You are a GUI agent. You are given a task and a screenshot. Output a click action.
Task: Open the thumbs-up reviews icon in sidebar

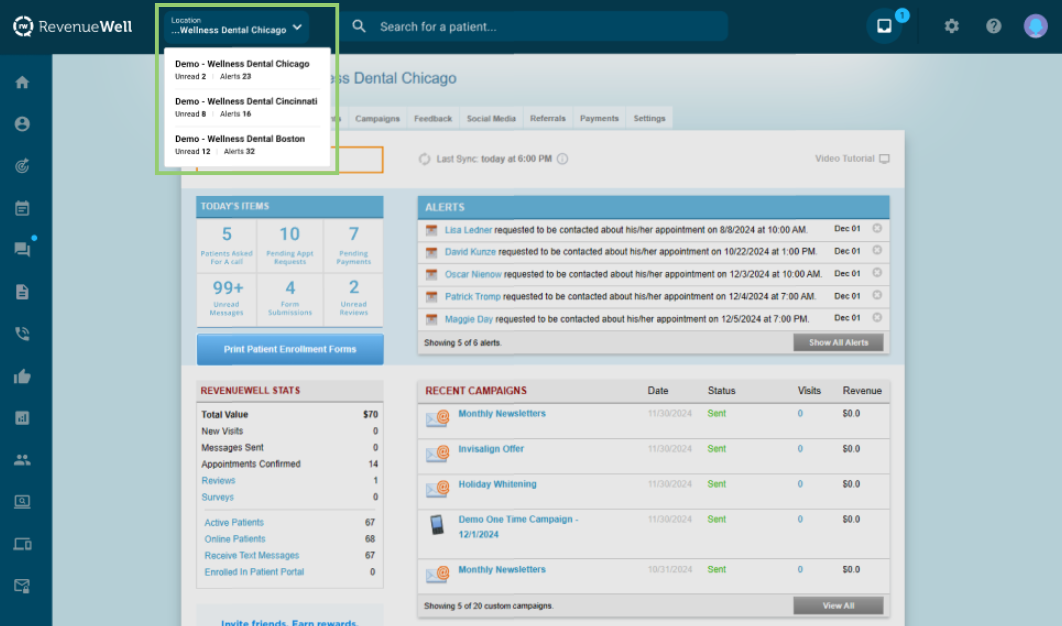[x=22, y=377]
